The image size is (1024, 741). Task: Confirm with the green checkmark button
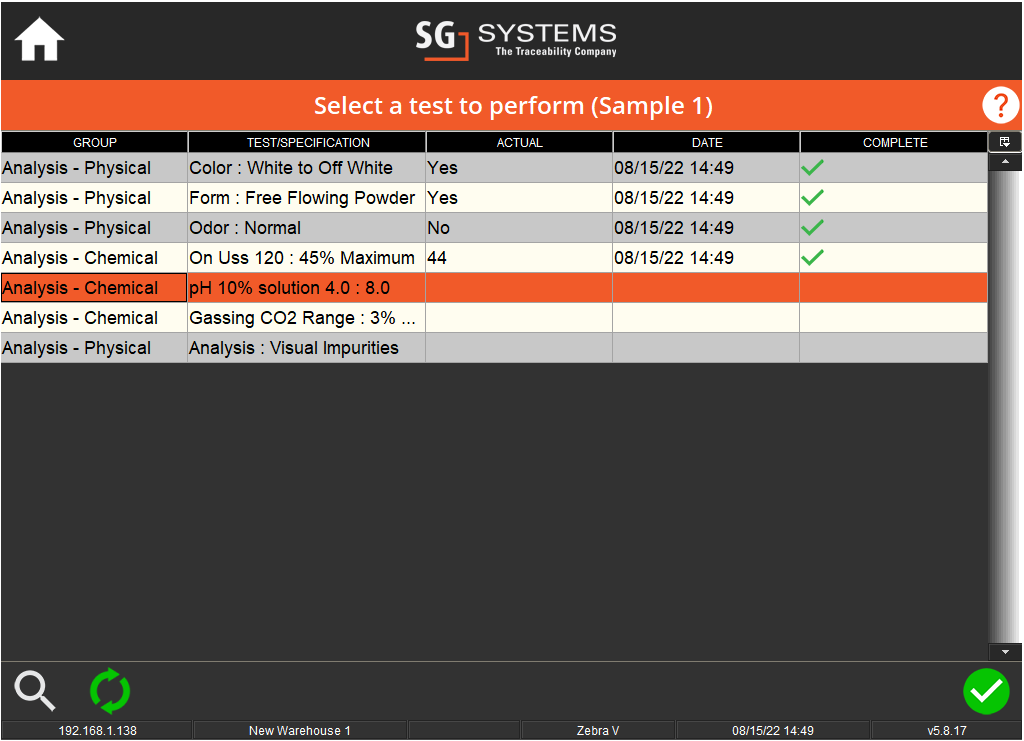pyautogui.click(x=986, y=691)
